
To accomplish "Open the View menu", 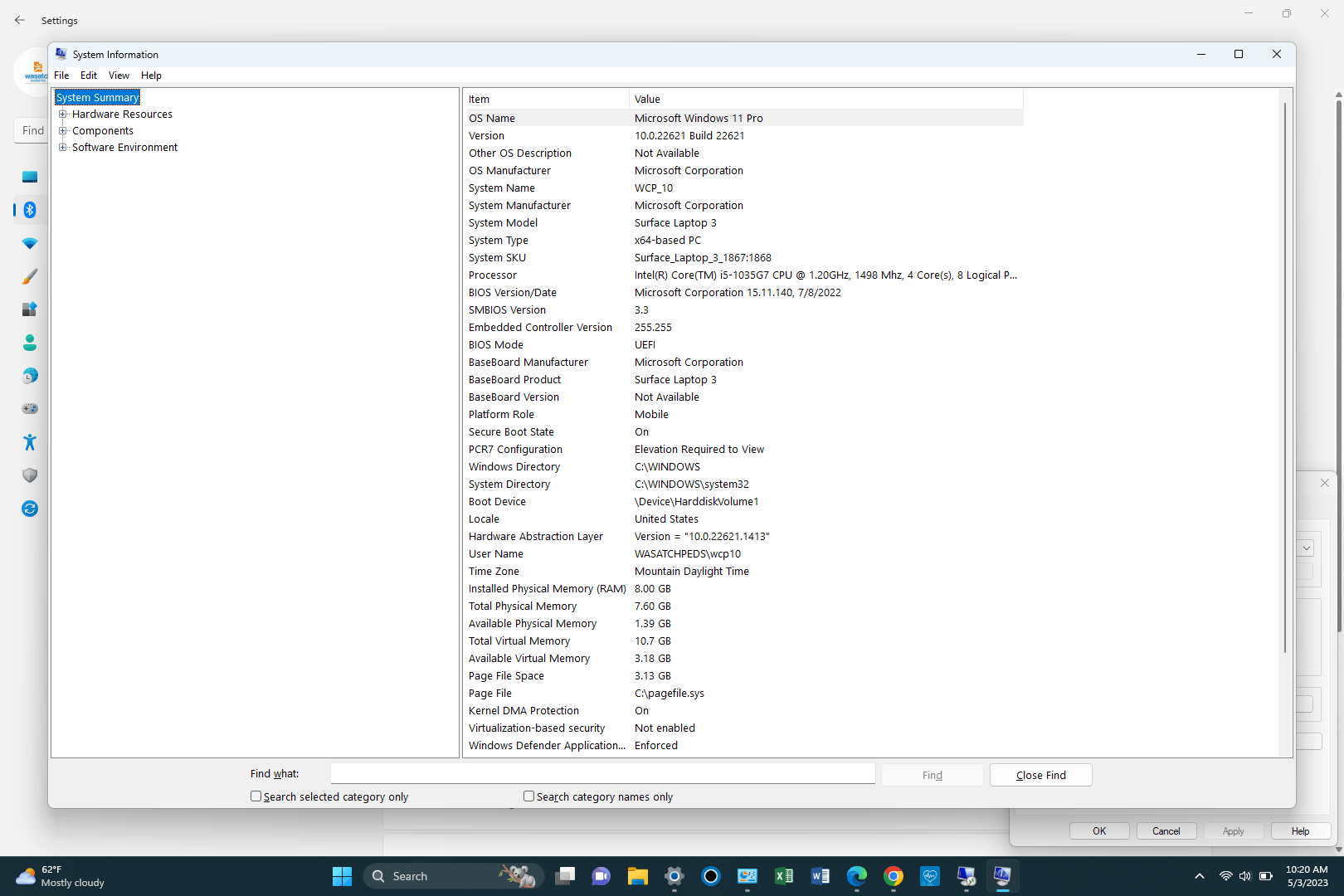I will point(119,75).
